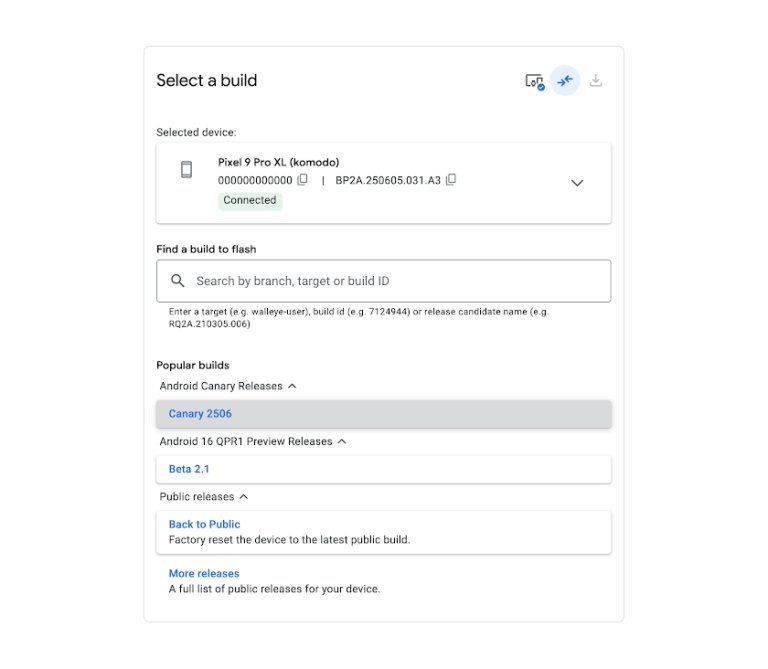Collapse Android 16 QPR1 Preview Releases section
The height and width of the screenshot is (669, 768).
click(342, 441)
